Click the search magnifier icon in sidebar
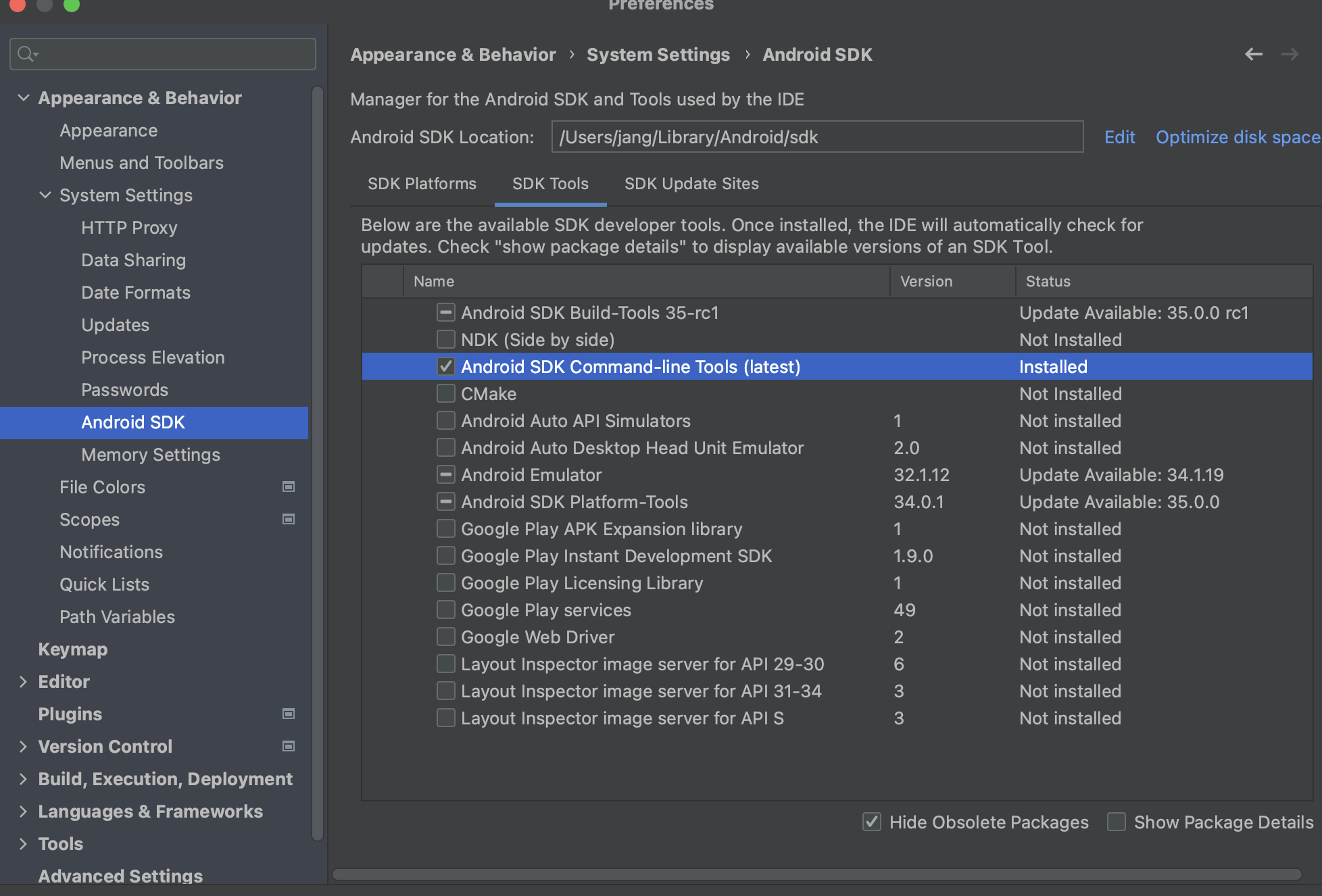This screenshot has height=896, width=1322. 26,54
